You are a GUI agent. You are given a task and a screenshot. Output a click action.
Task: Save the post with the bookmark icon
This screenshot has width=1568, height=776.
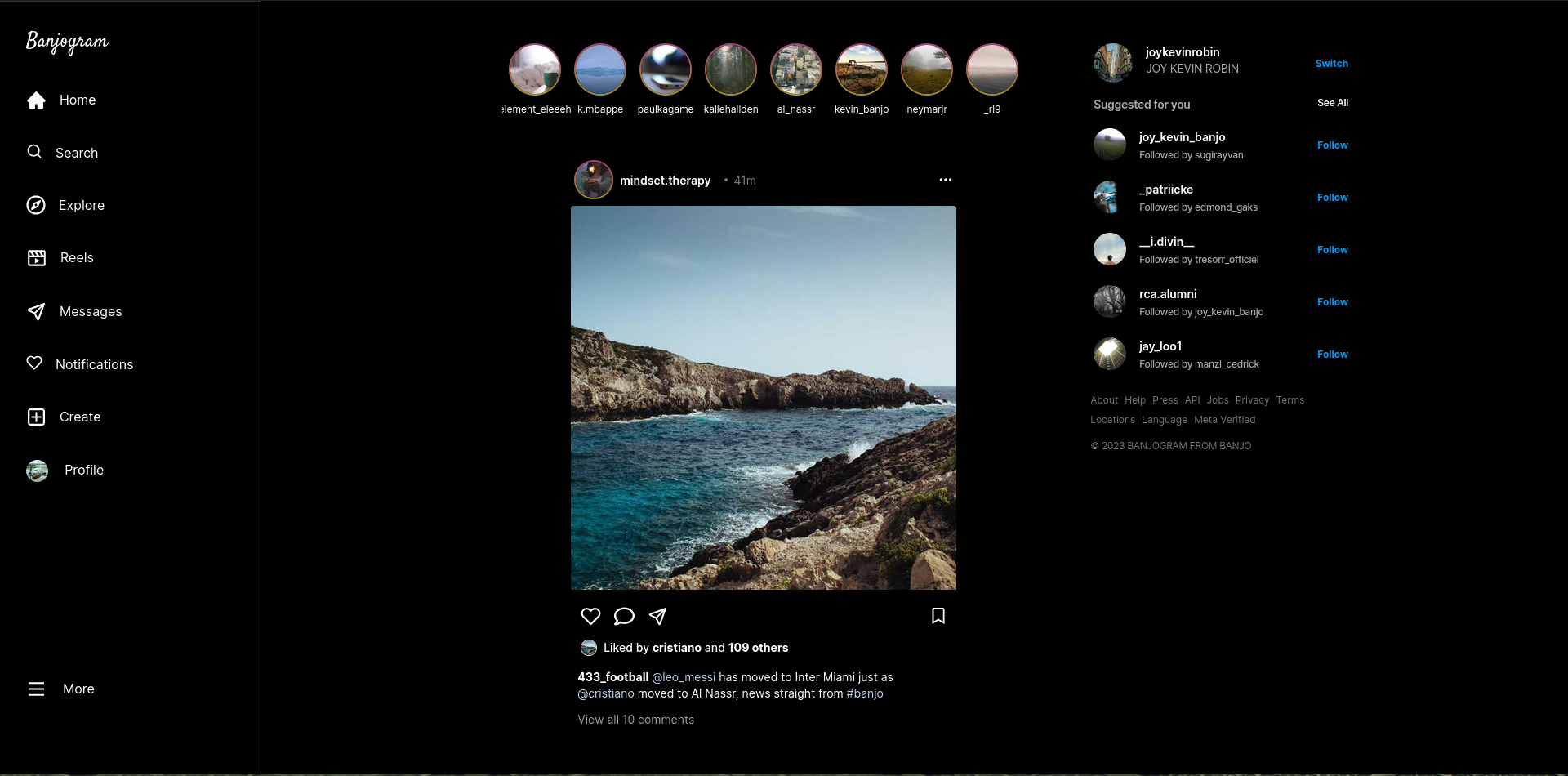938,616
